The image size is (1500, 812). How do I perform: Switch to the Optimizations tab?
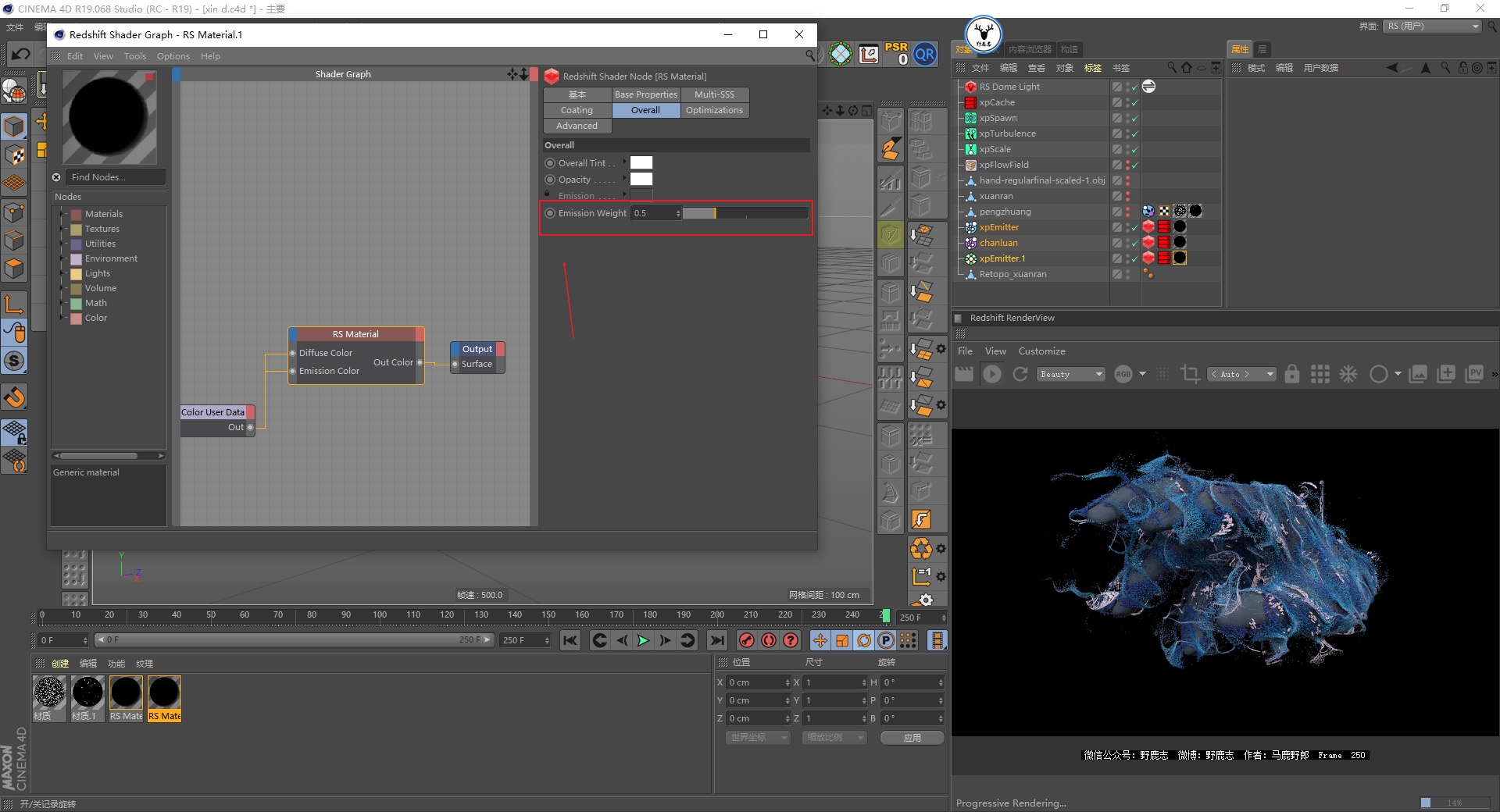tap(715, 110)
